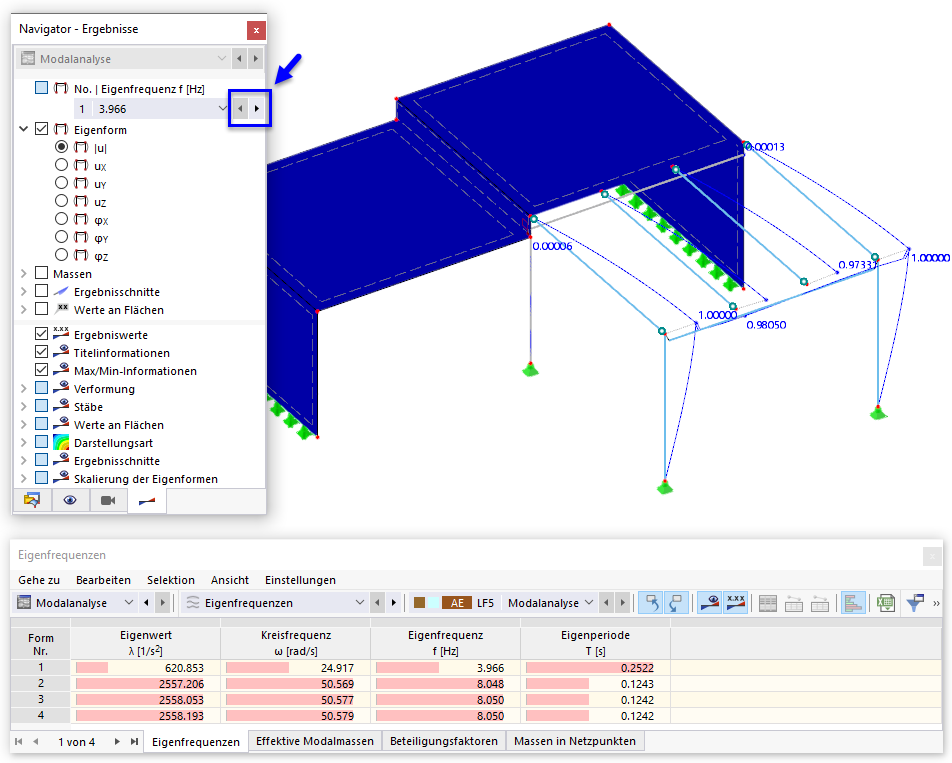Screen dimensions: 952x763
Task: Open the Ansicht menu
Action: pyautogui.click(x=230, y=580)
